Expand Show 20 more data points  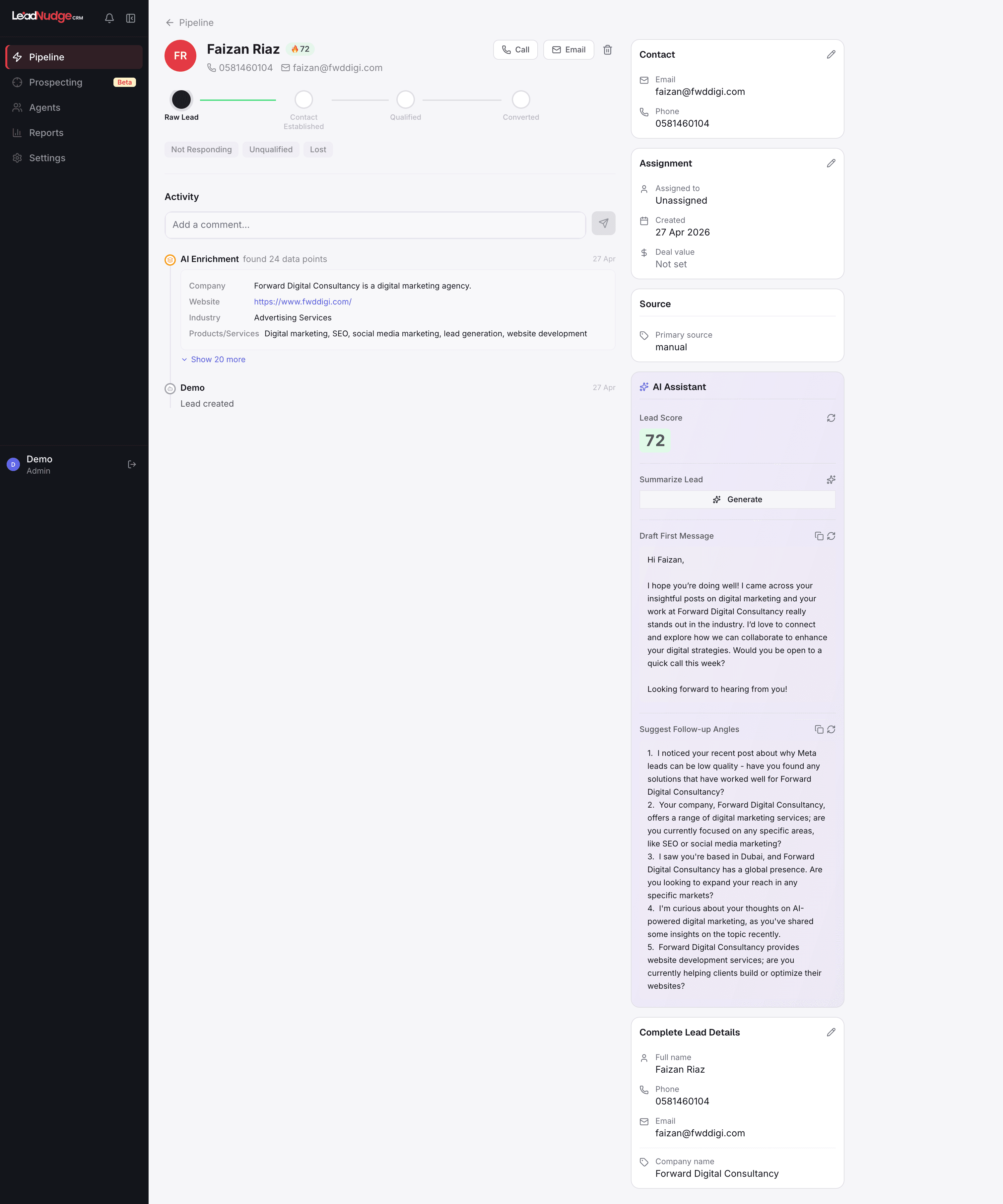coord(214,360)
